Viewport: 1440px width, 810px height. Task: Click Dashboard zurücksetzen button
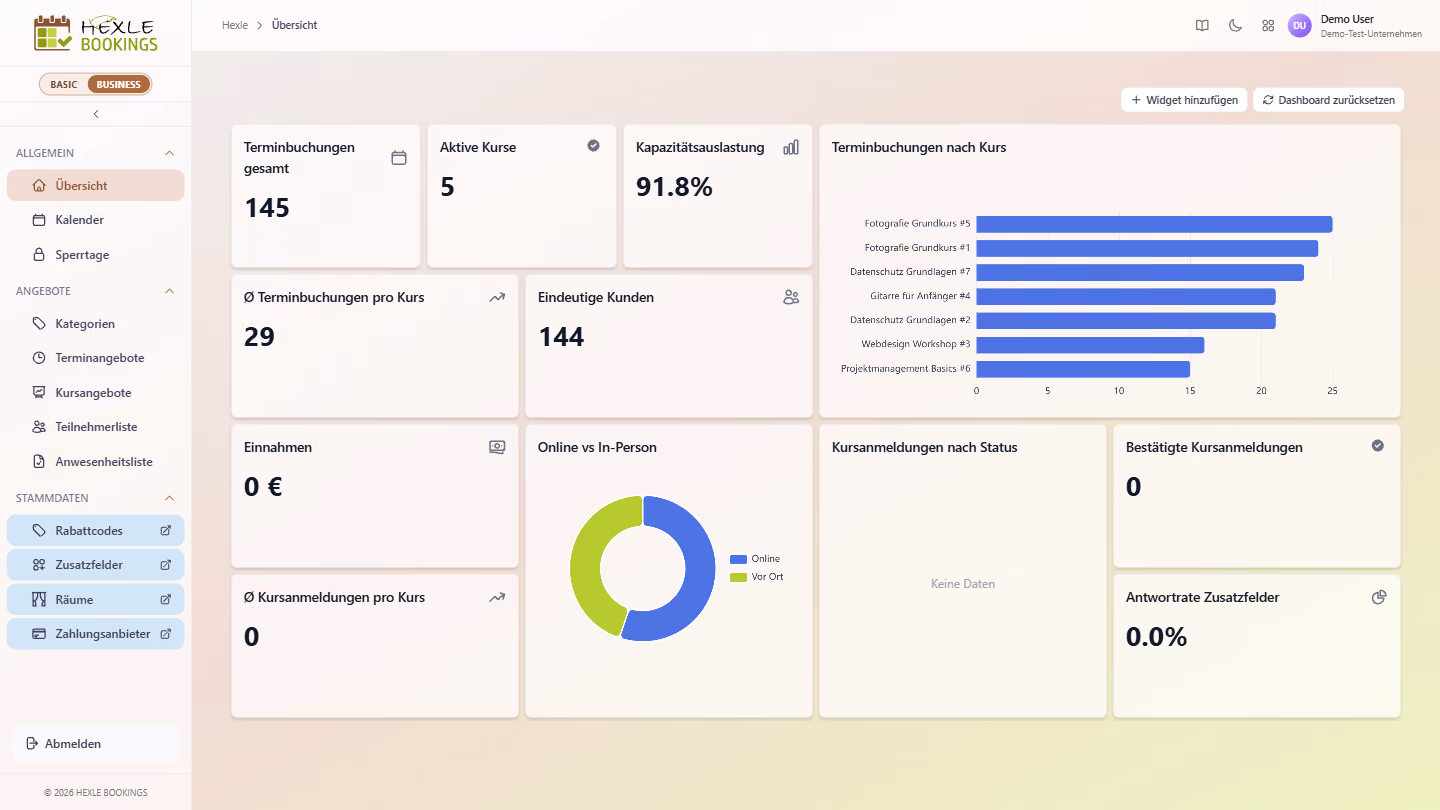pos(1328,100)
